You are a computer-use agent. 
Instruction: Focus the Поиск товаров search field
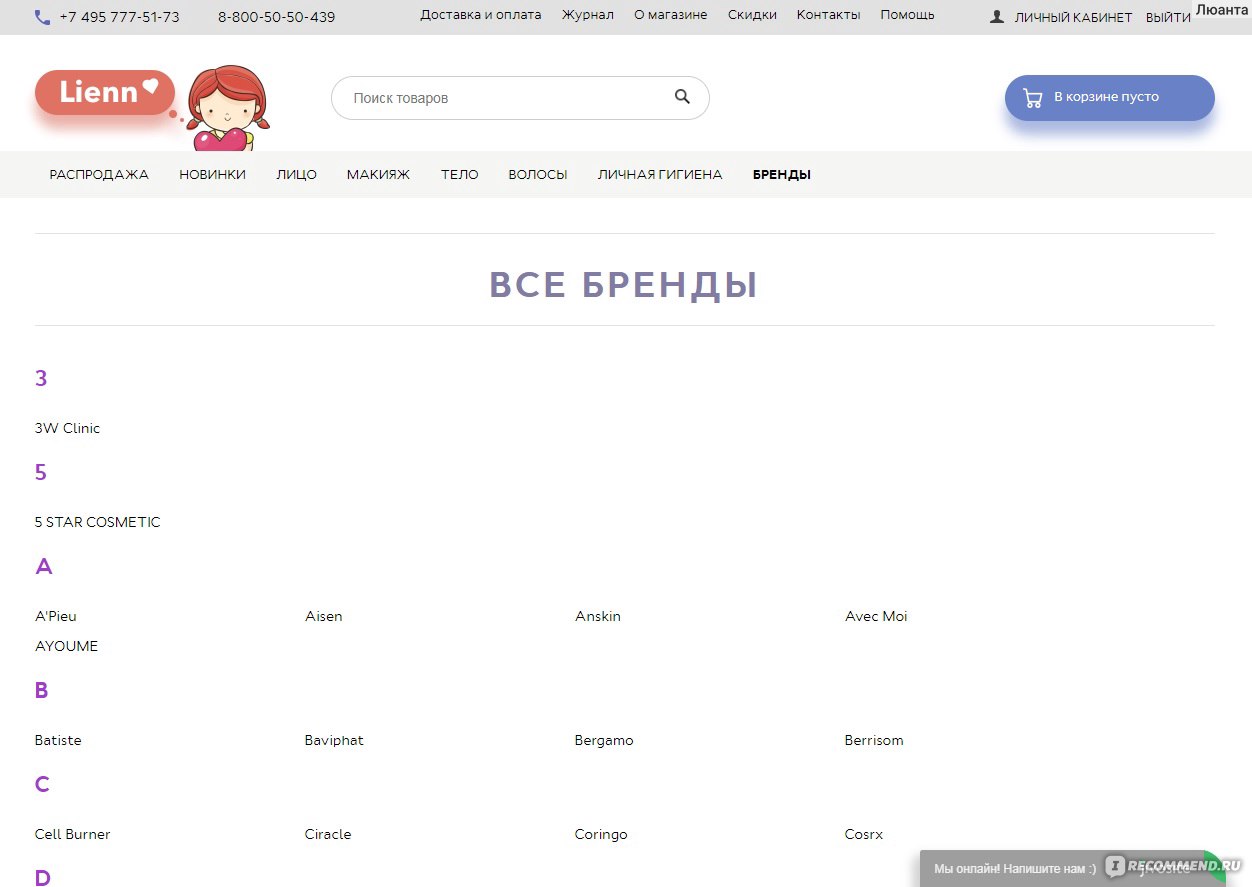click(520, 98)
